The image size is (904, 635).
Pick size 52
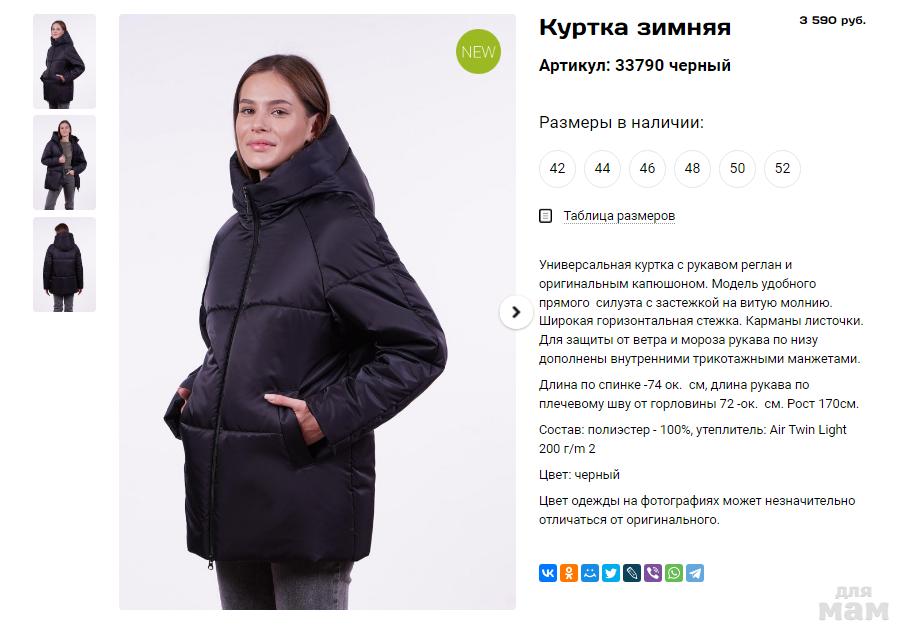pyautogui.click(x=782, y=168)
